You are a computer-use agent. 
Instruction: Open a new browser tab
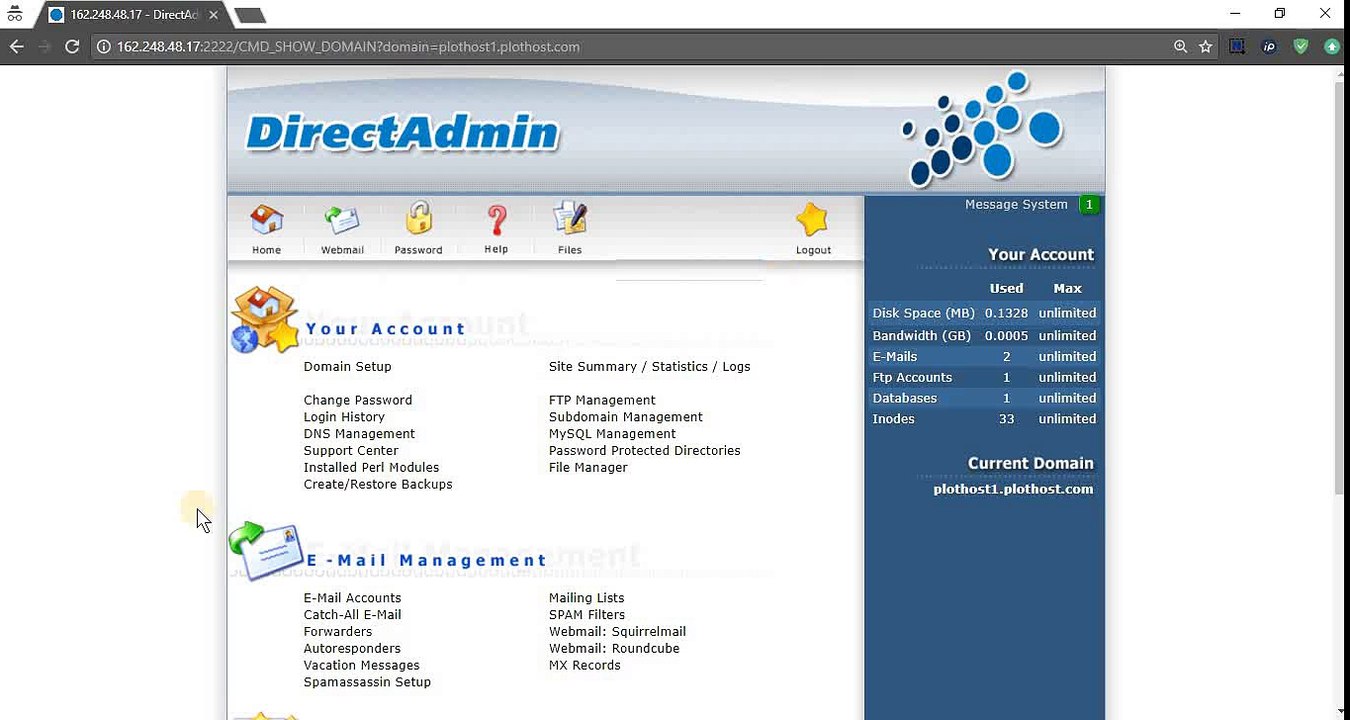[x=249, y=15]
